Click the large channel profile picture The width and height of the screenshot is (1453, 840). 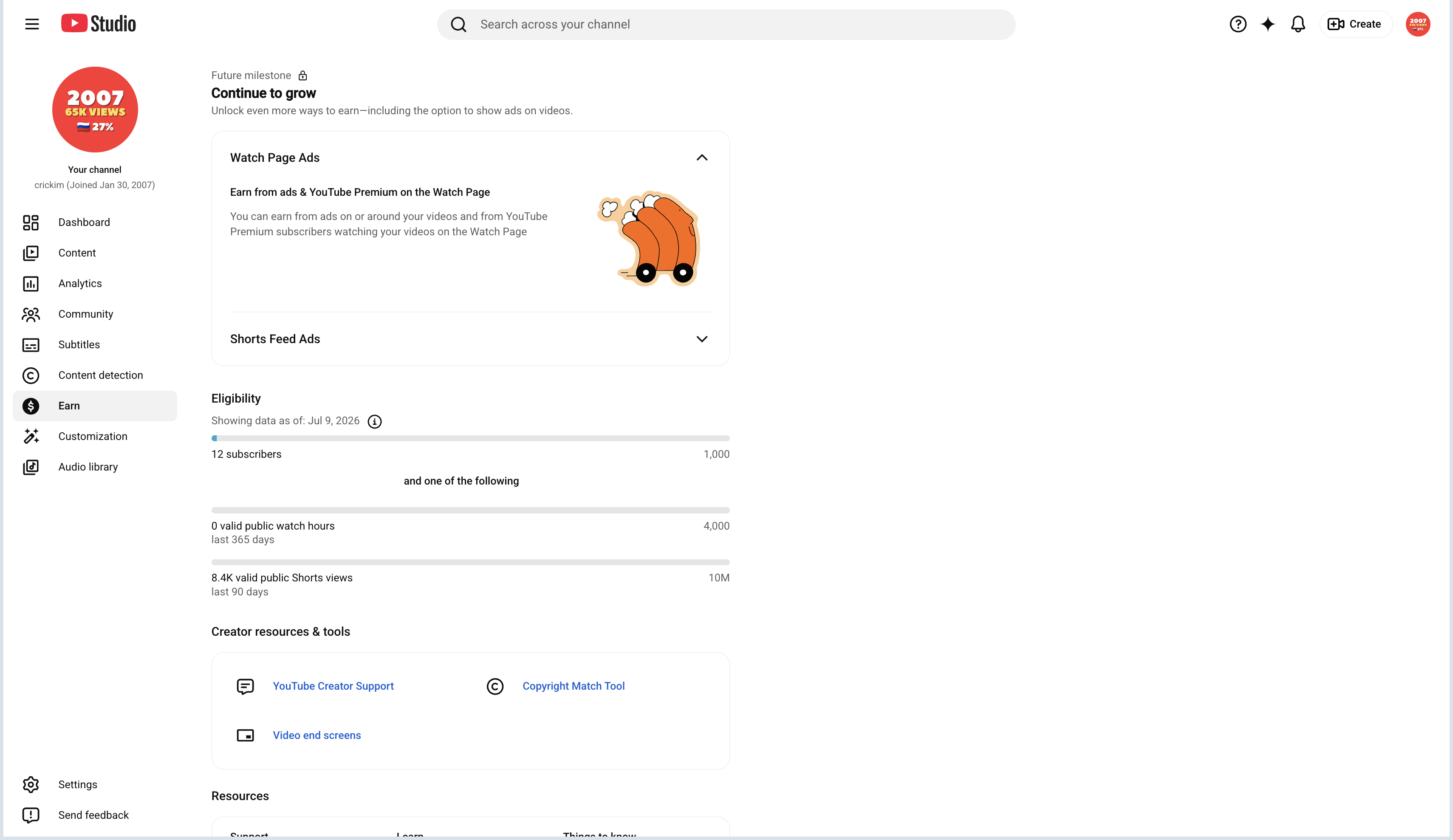[x=95, y=110]
